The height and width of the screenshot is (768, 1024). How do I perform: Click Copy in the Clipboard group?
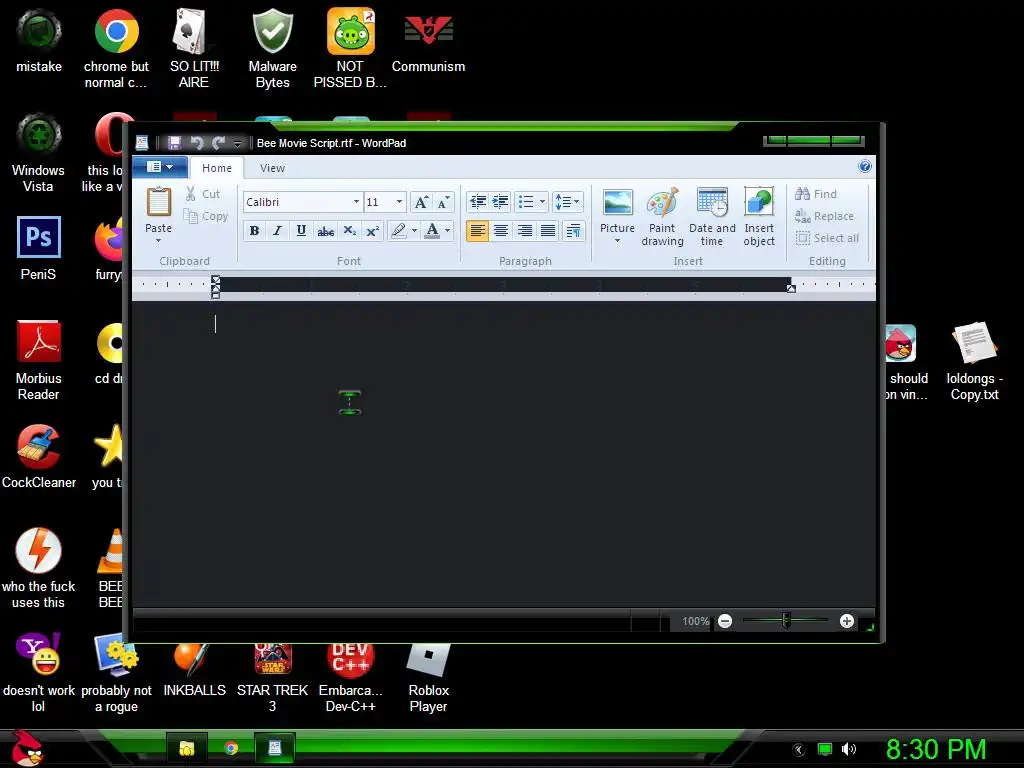[206, 216]
